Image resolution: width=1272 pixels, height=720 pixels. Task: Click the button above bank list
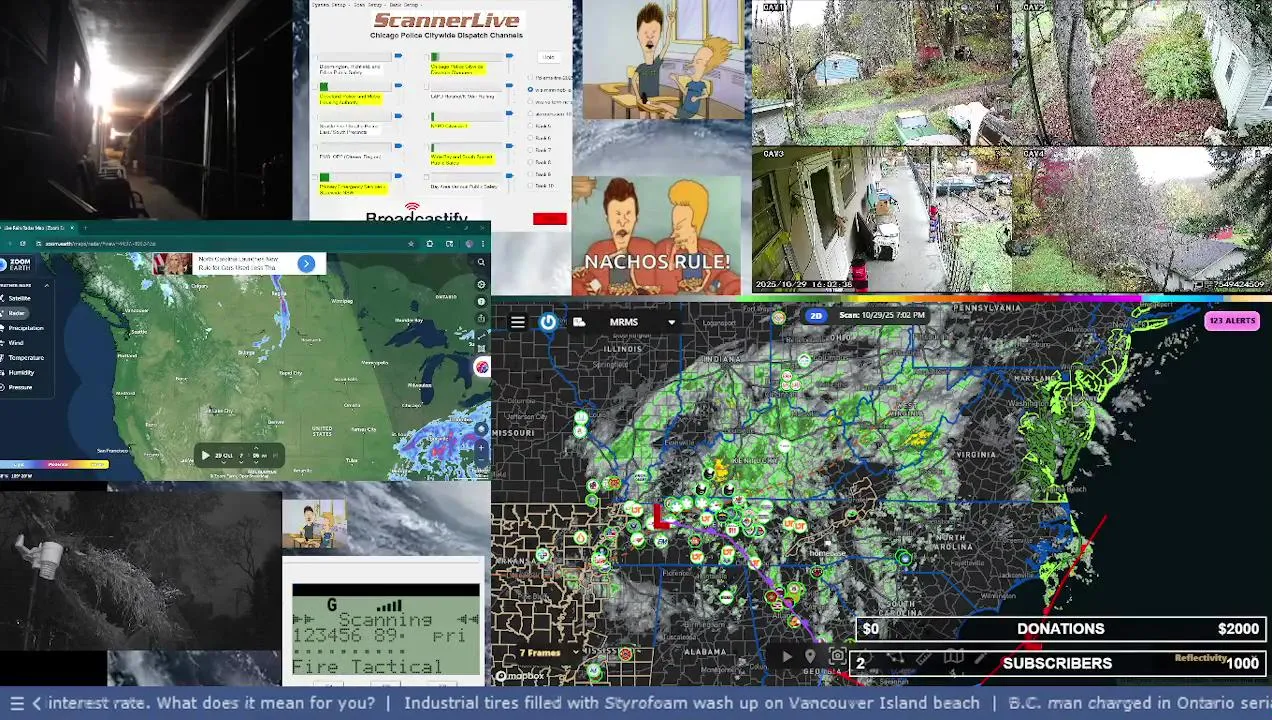click(x=549, y=57)
